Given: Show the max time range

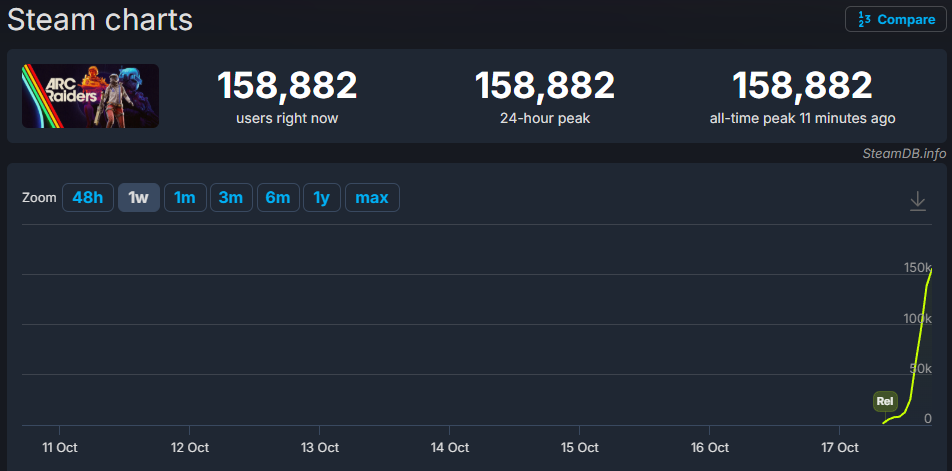Looking at the screenshot, I should [x=372, y=198].
